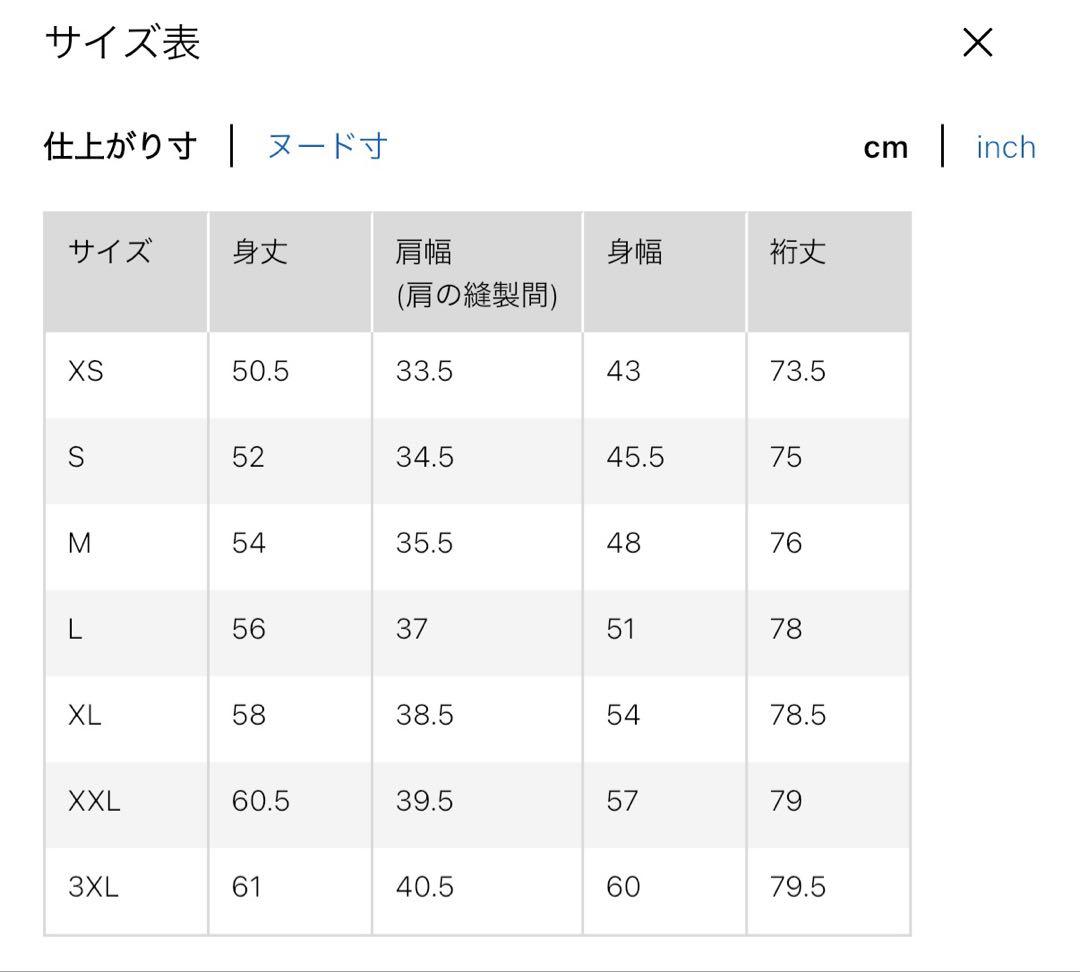This screenshot has height=972, width=1080.
Task: Click the 身丈 column header
Action: pyautogui.click(x=260, y=251)
